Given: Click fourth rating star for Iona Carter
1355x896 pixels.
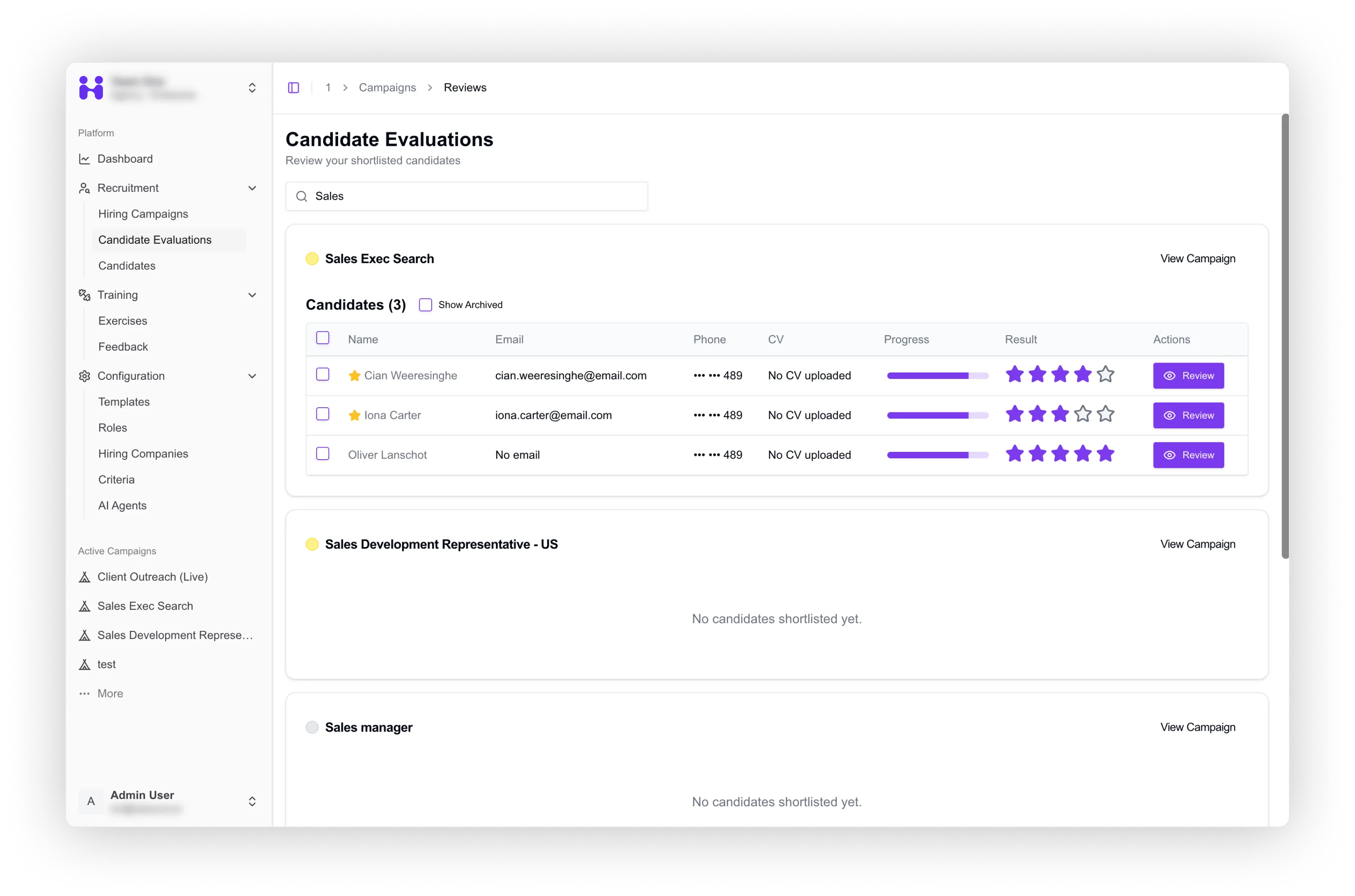Looking at the screenshot, I should pyautogui.click(x=1083, y=414).
